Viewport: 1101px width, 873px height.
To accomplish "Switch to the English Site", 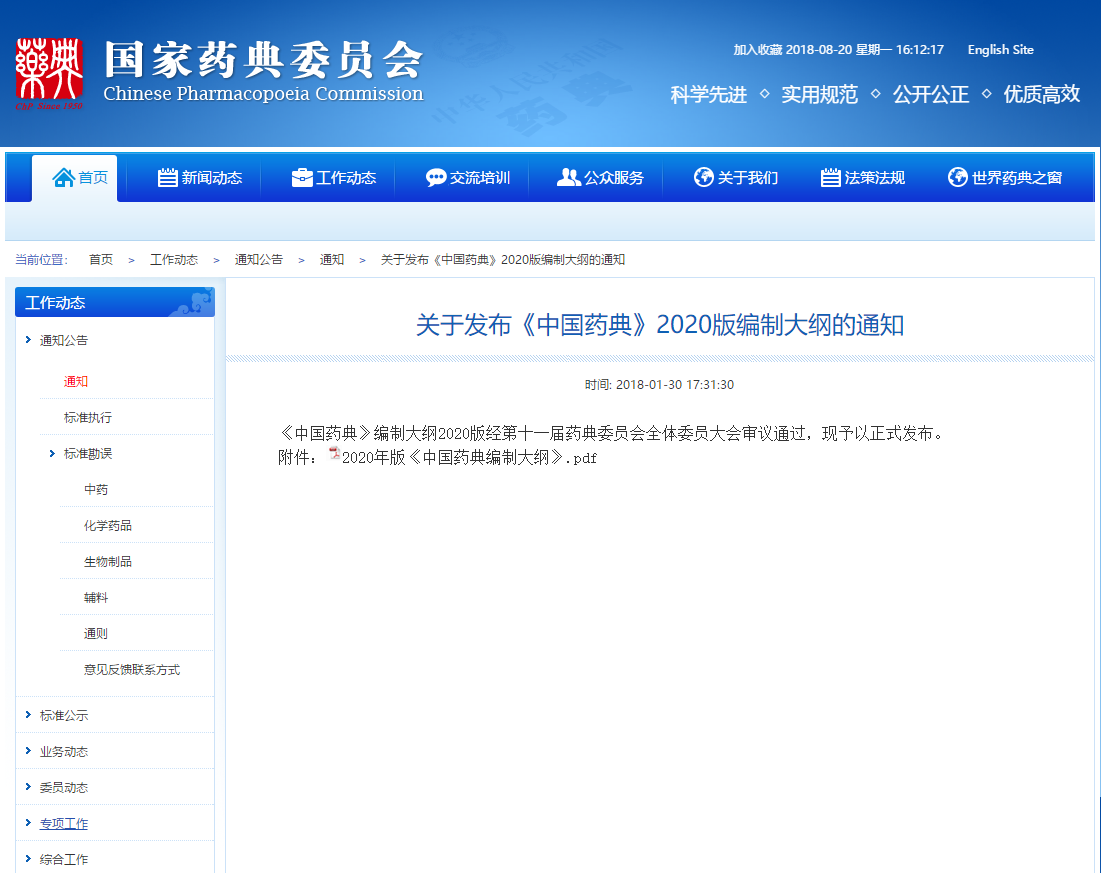I will click(1000, 50).
